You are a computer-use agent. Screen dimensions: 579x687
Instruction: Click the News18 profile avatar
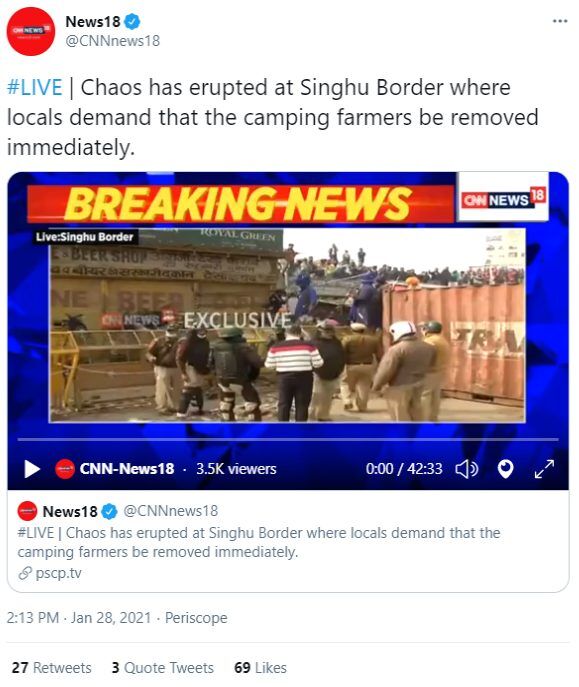[x=31, y=32]
